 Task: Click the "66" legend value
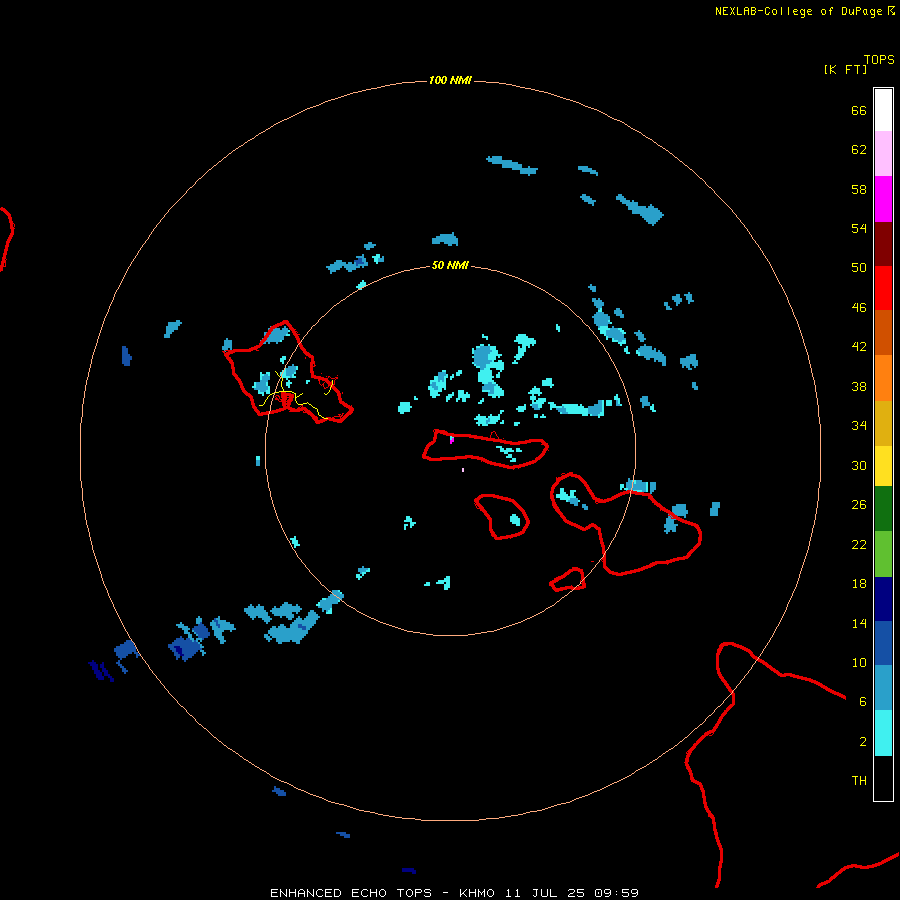tap(859, 110)
